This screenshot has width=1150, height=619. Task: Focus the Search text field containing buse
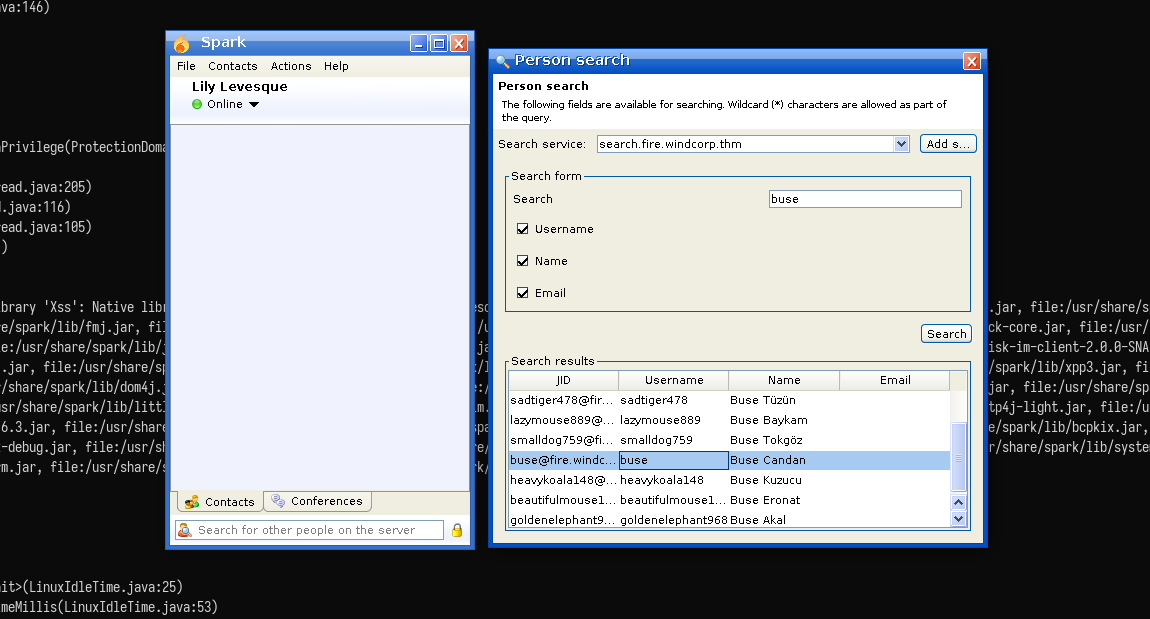pyautogui.click(x=865, y=199)
